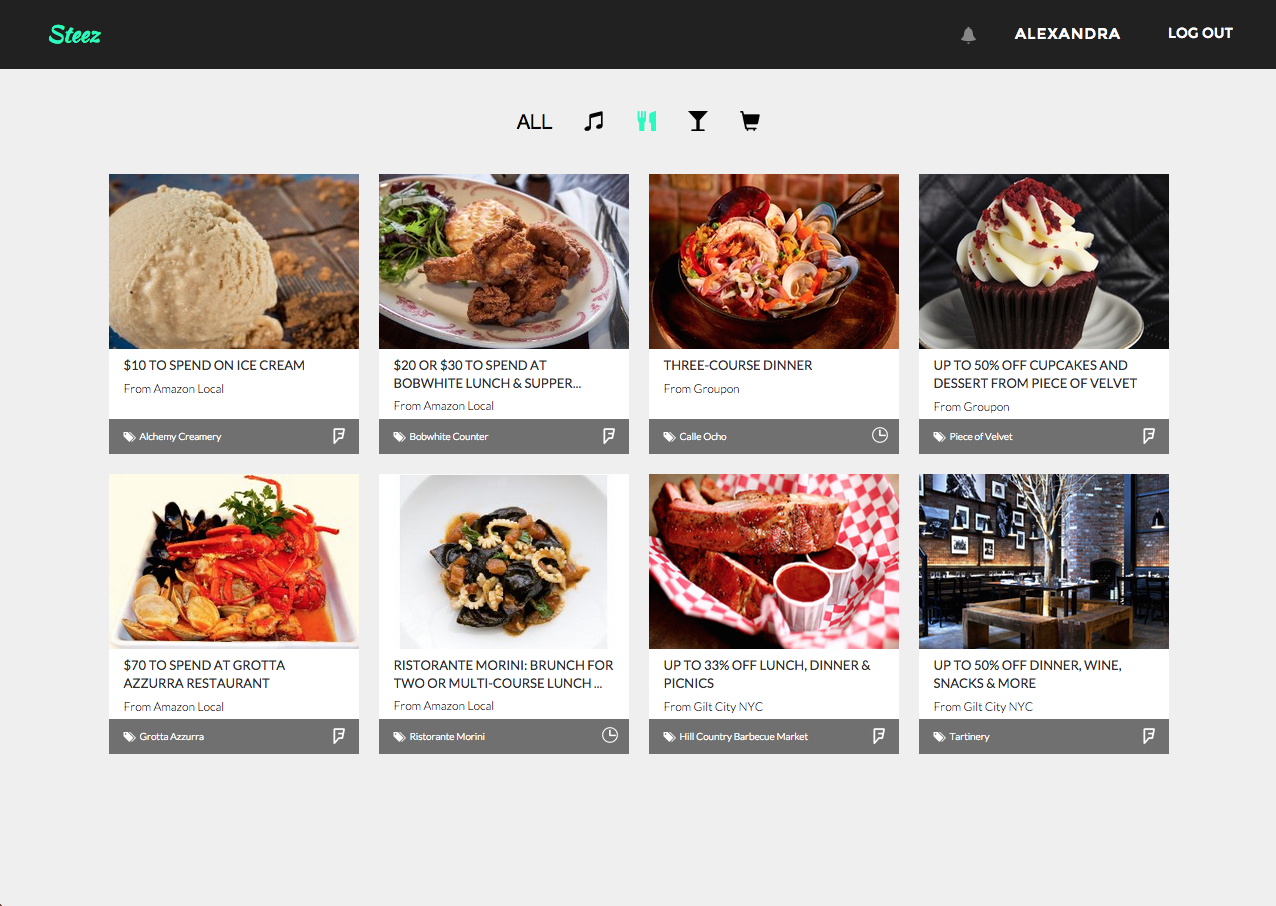Click 'From Amazon Local' under Grotta Azzurra deal
The width and height of the screenshot is (1276, 906).
174,707
